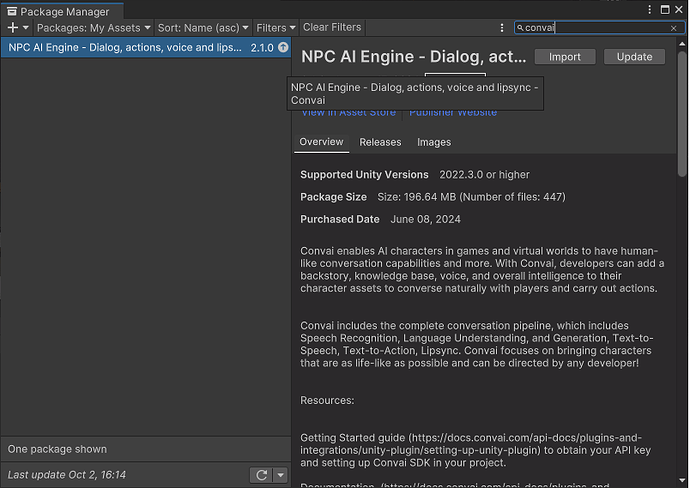This screenshot has height=488, width=690.
Task: Open the View in Asset Store link
Action: click(348, 113)
